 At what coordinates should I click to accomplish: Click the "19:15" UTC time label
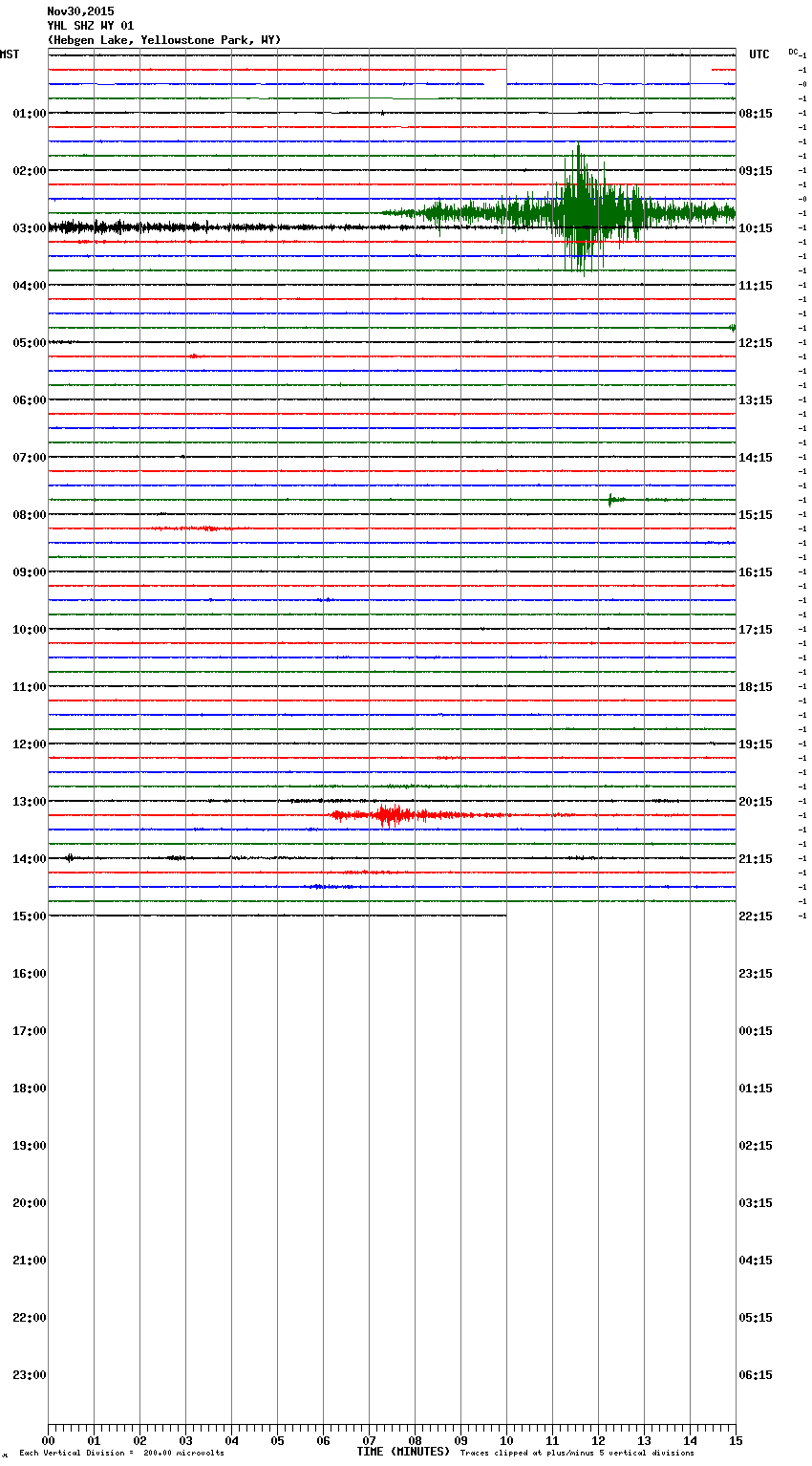(756, 744)
